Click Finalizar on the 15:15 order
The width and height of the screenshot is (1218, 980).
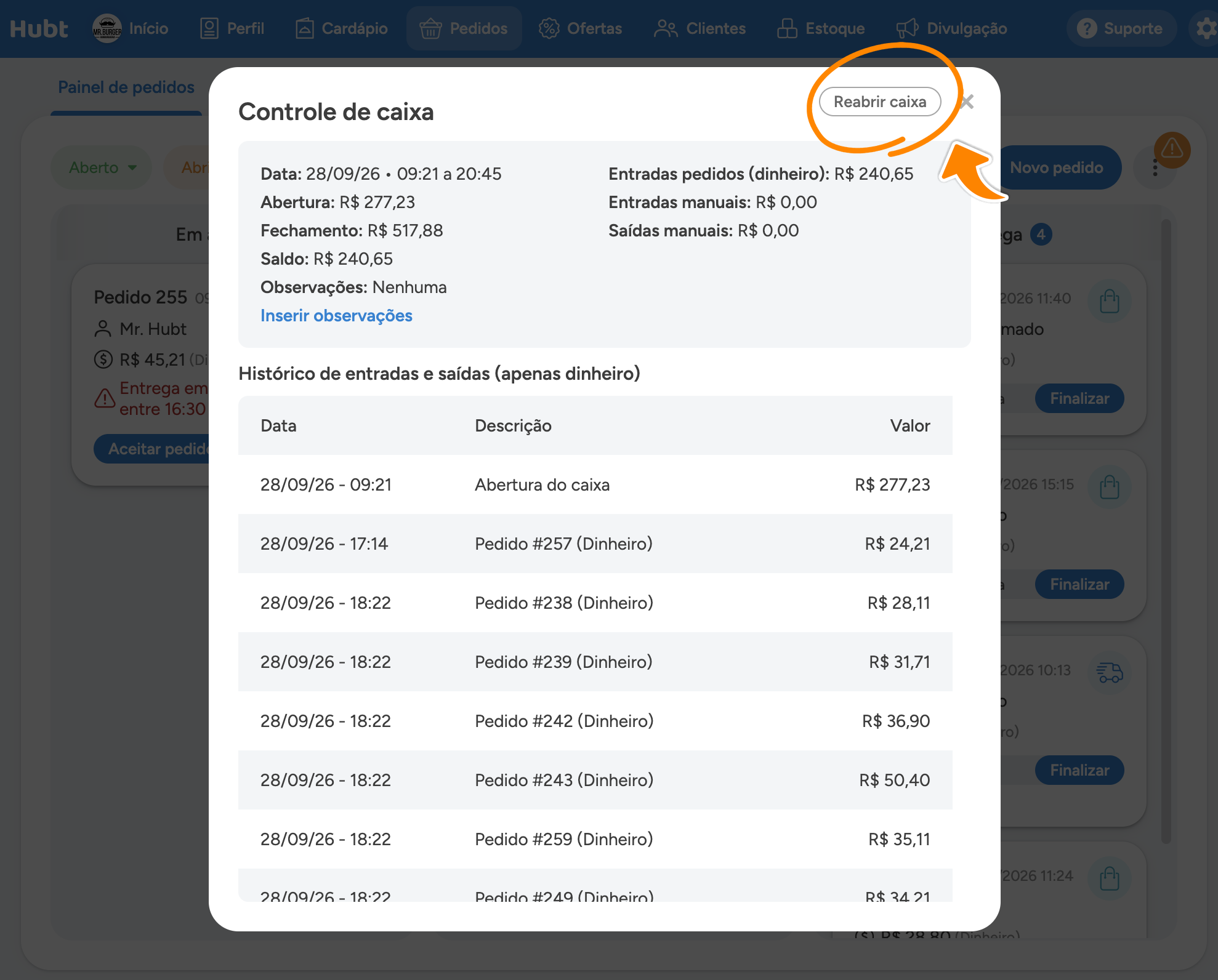[x=1079, y=584]
